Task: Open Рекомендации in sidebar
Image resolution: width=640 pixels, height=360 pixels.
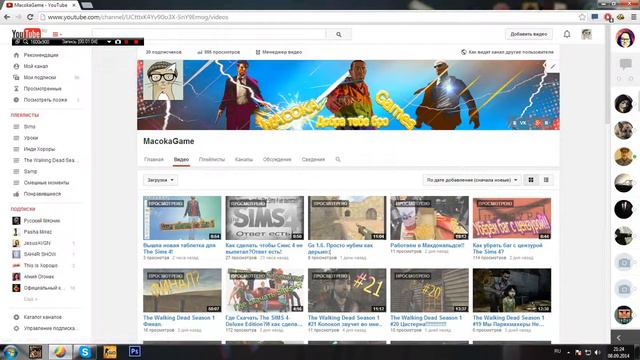Action: tap(41, 55)
